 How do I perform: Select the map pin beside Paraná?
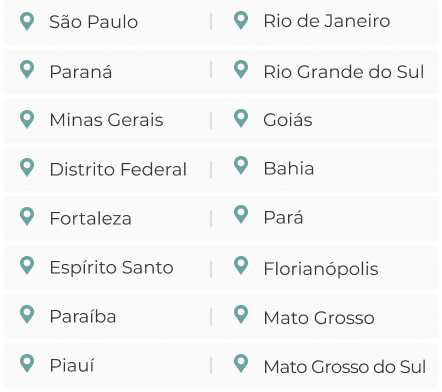tap(27, 70)
